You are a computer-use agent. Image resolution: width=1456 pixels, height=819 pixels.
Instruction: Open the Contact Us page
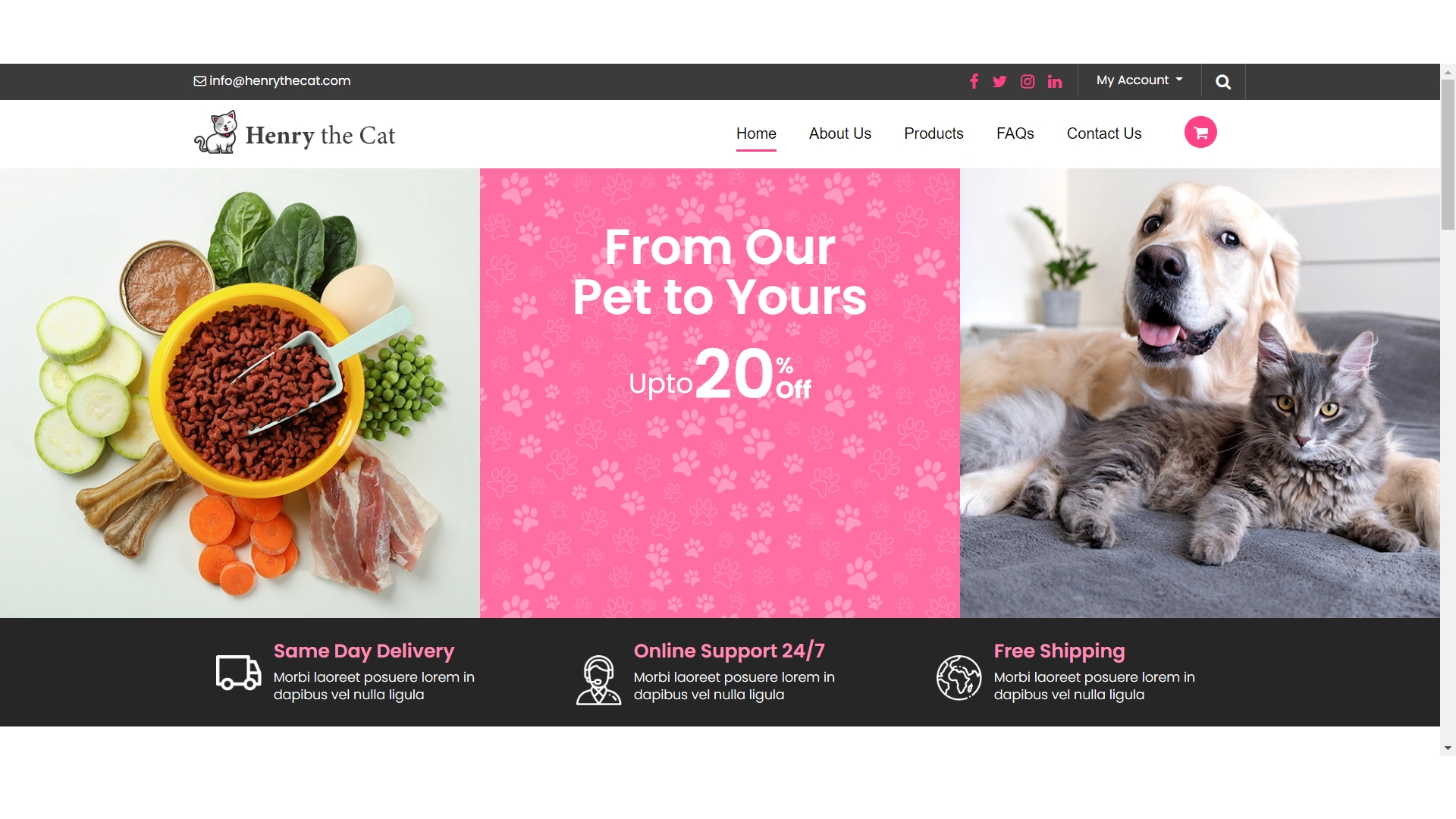(1104, 133)
